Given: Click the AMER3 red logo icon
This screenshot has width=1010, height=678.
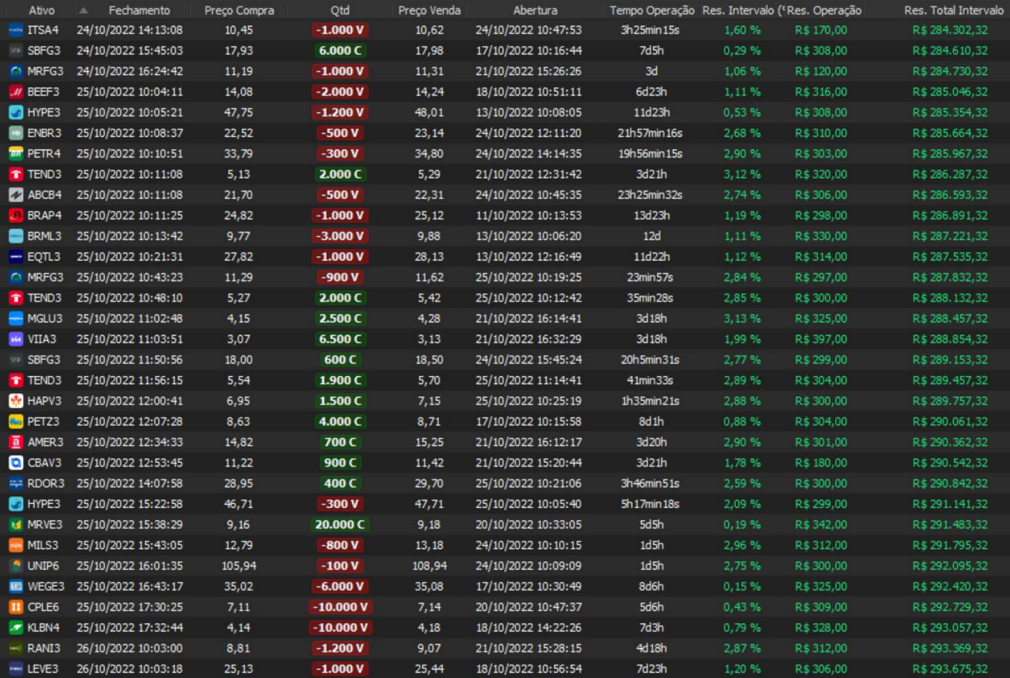Looking at the screenshot, I should (16, 442).
